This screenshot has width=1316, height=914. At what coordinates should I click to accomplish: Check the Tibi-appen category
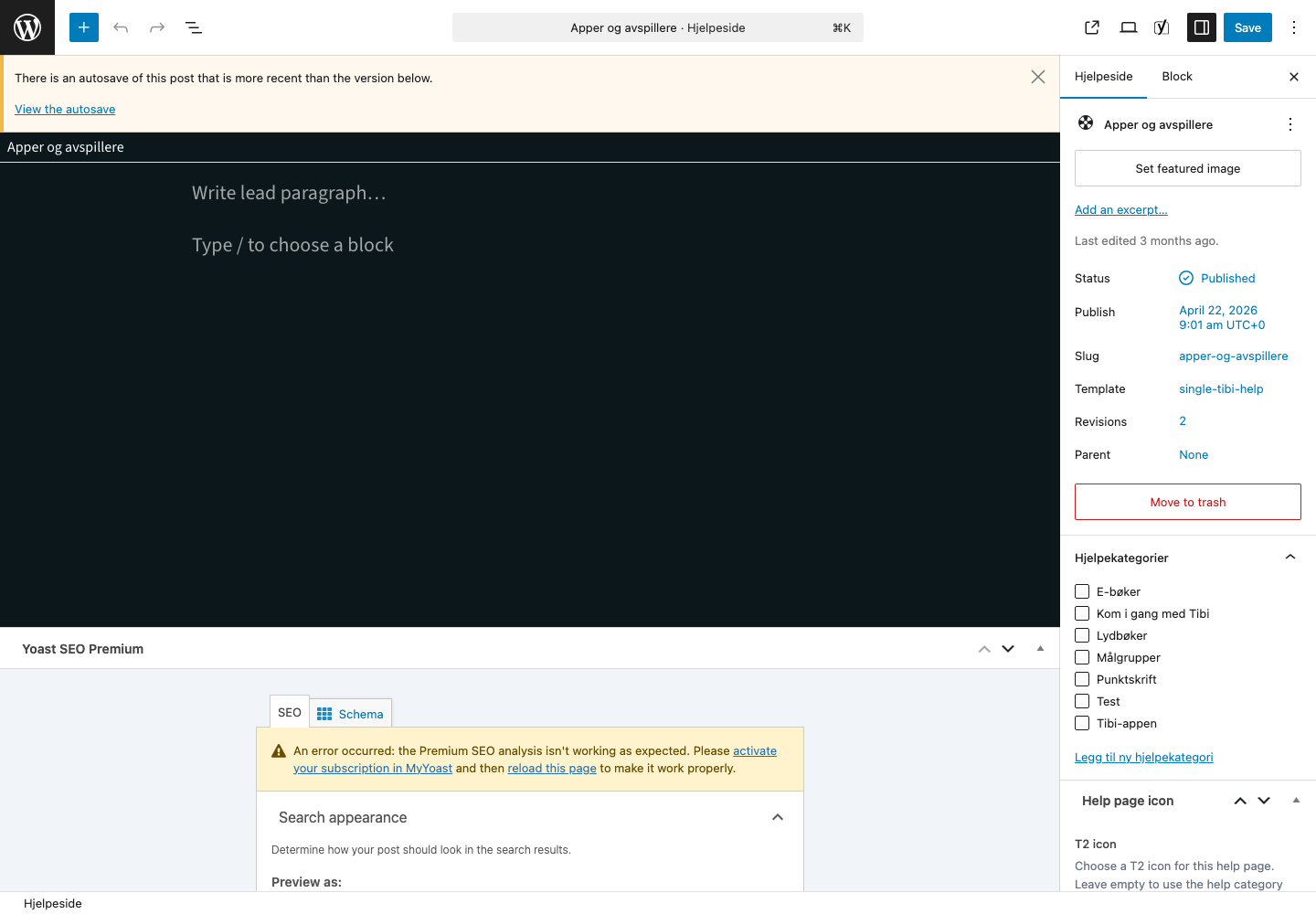(x=1082, y=723)
